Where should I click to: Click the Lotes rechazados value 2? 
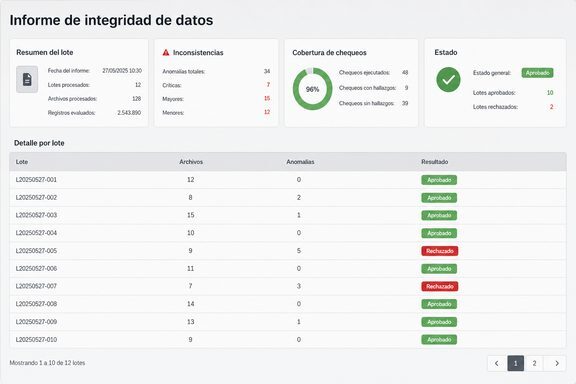tap(551, 107)
